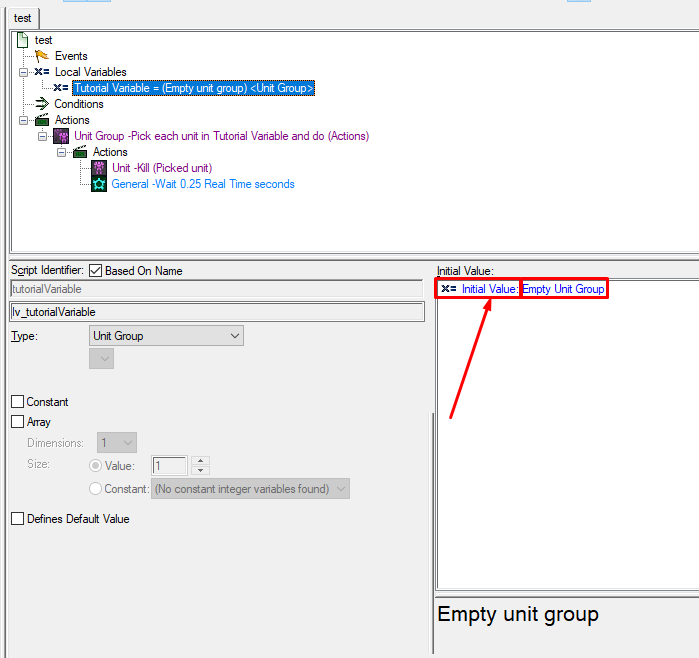
Task: Select the General Wait 0.25 seconds action
Action: click(203, 184)
